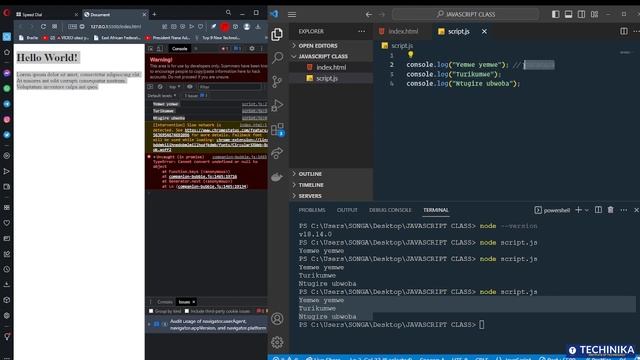Open index.html in the Explorer tree

tap(331, 67)
